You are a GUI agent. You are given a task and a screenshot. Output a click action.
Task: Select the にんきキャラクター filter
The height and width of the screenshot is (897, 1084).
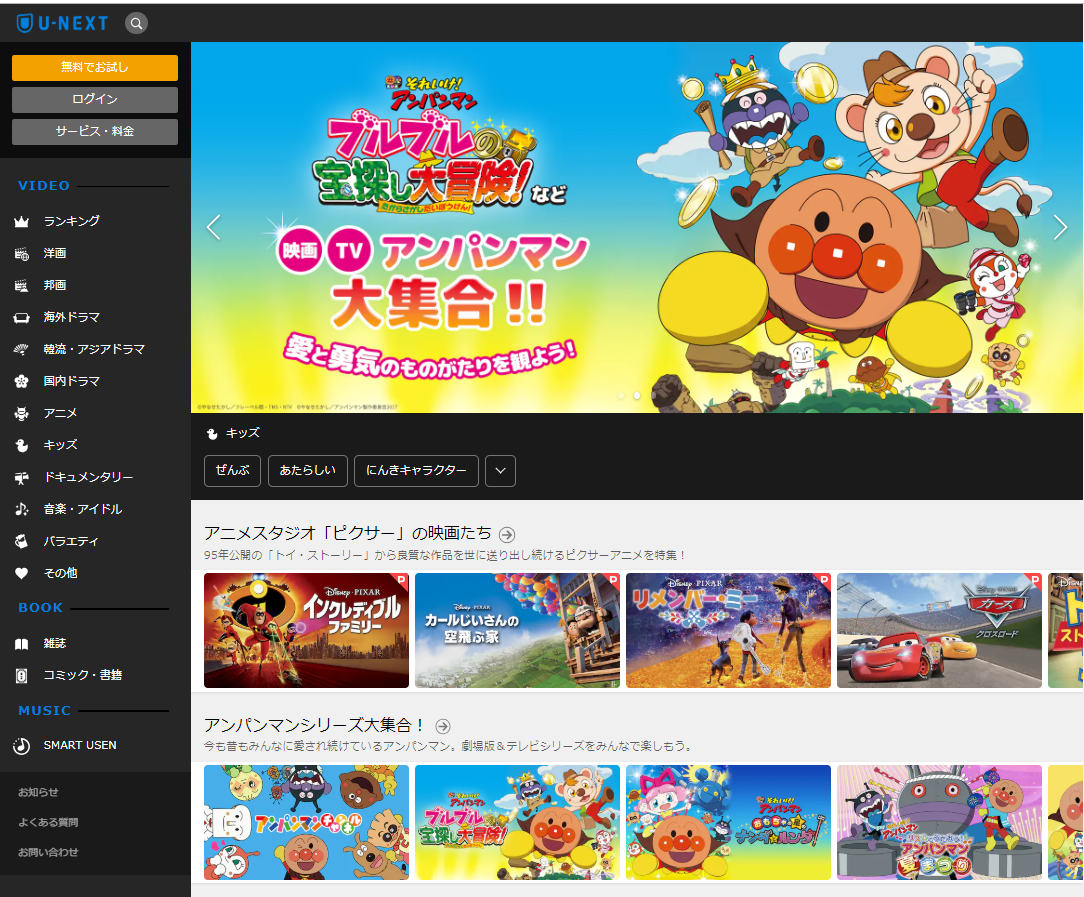416,471
